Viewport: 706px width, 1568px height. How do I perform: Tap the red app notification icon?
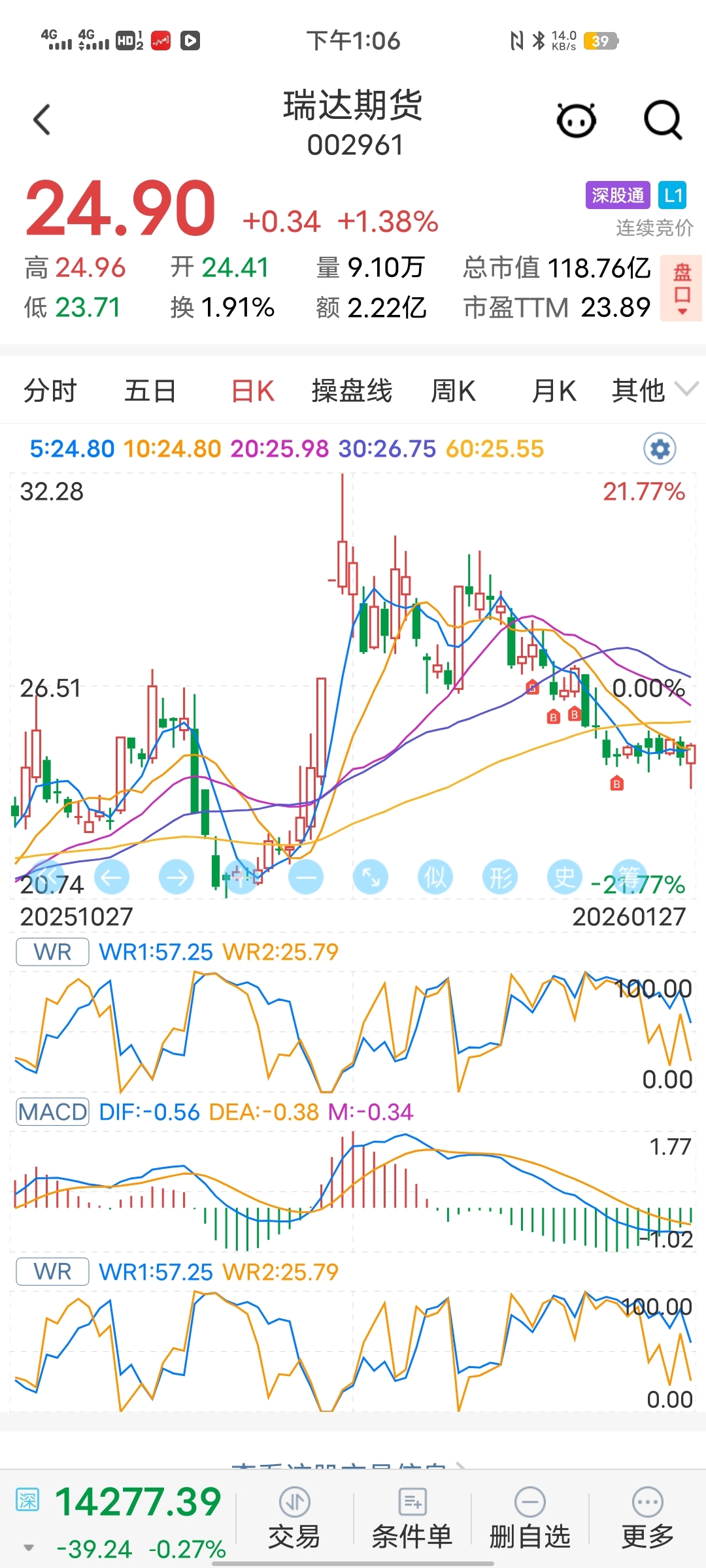pyautogui.click(x=161, y=41)
